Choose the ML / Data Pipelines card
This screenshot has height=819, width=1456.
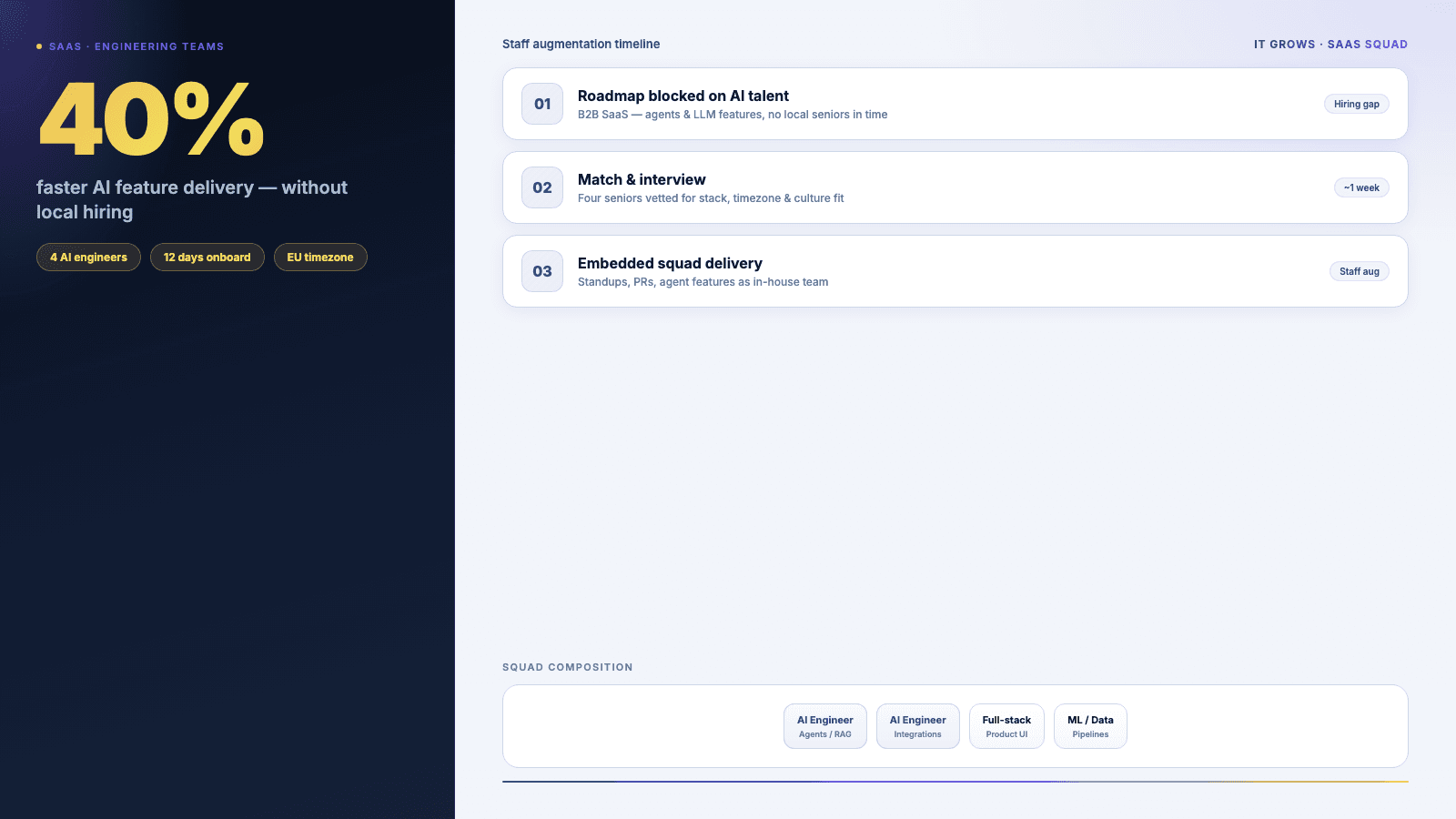point(1090,726)
